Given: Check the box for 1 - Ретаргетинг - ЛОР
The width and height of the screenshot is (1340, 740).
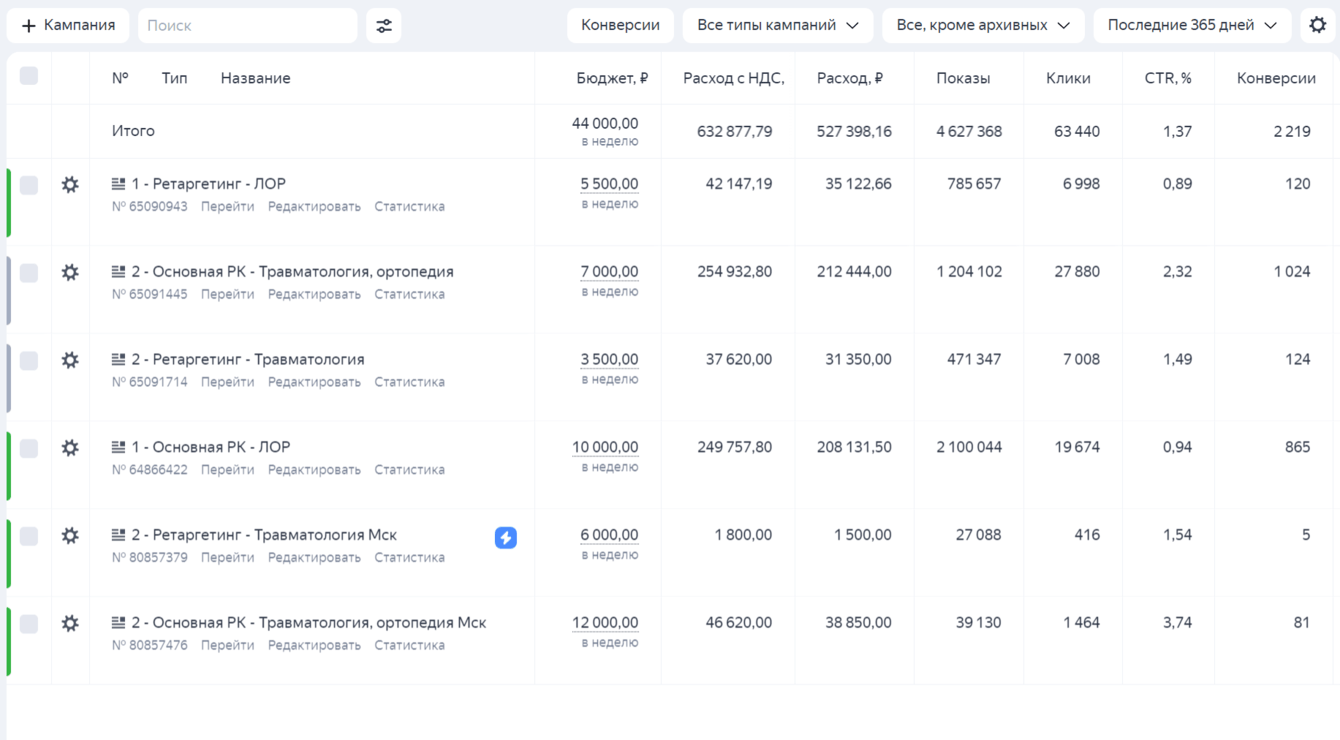Looking at the screenshot, I should point(29,185).
